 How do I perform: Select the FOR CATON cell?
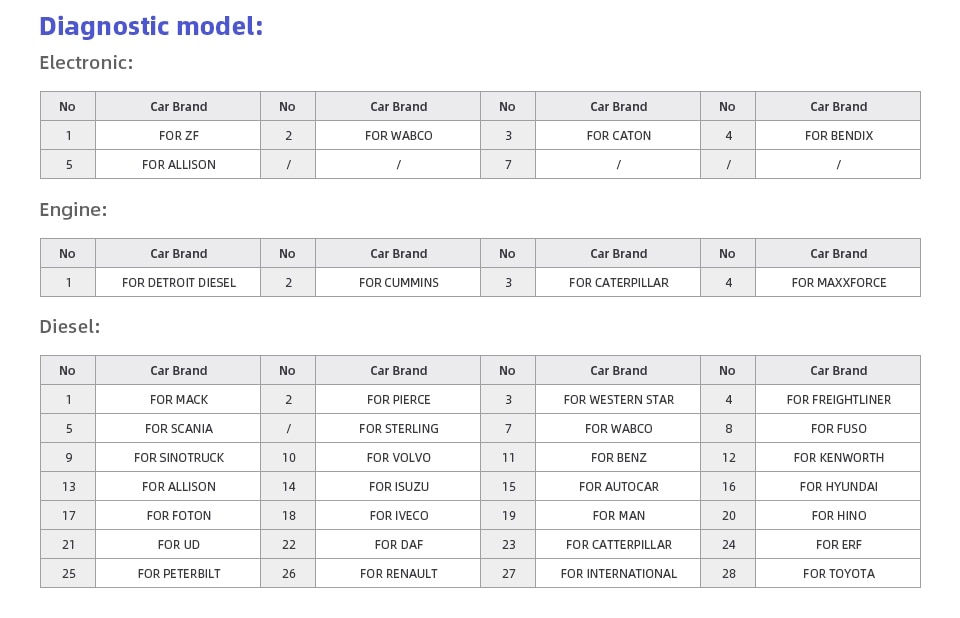[618, 135]
